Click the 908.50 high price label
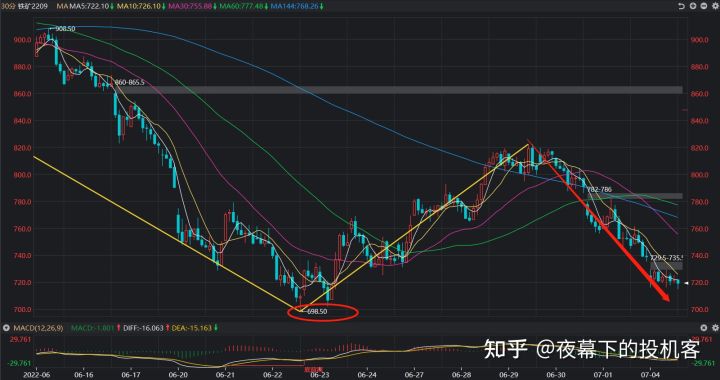 pyautogui.click(x=65, y=28)
